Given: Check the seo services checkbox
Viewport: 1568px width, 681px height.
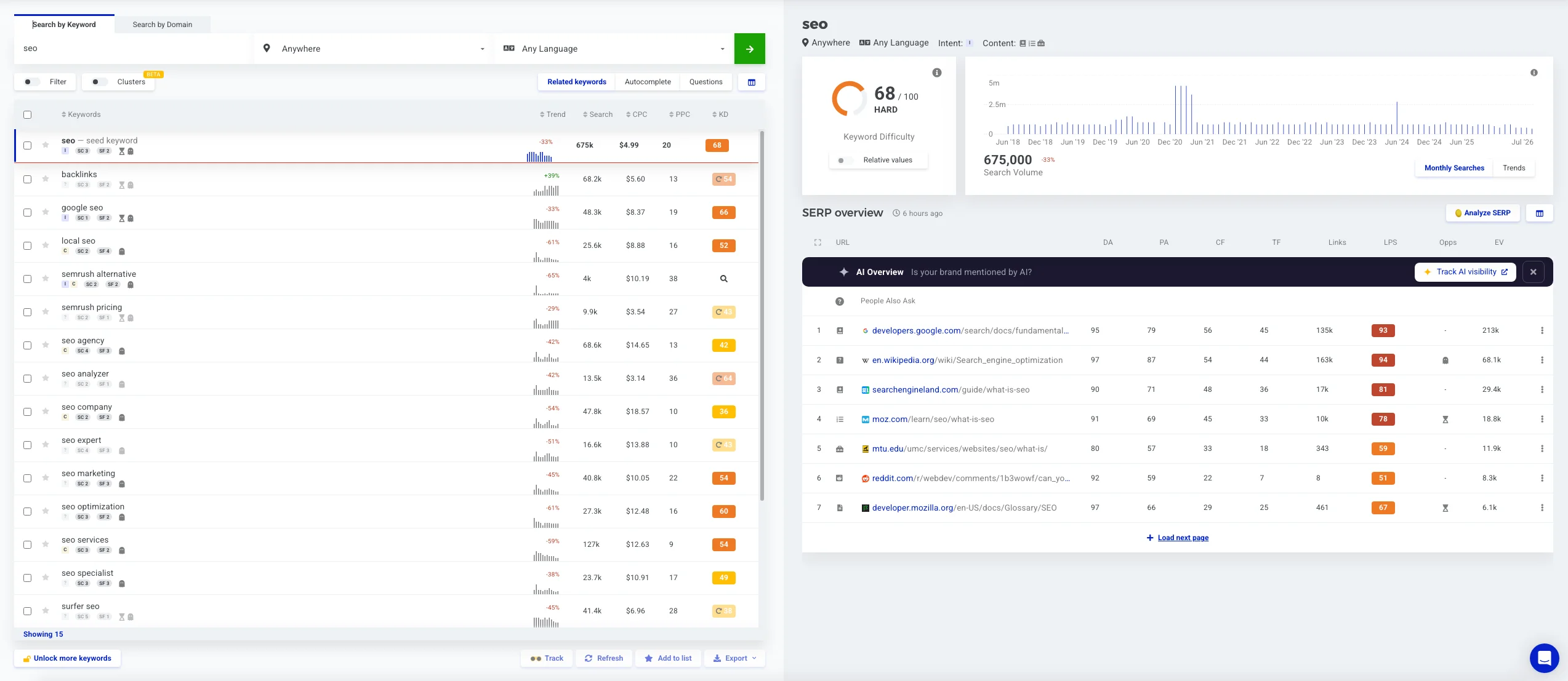Looking at the screenshot, I should pyautogui.click(x=27, y=544).
